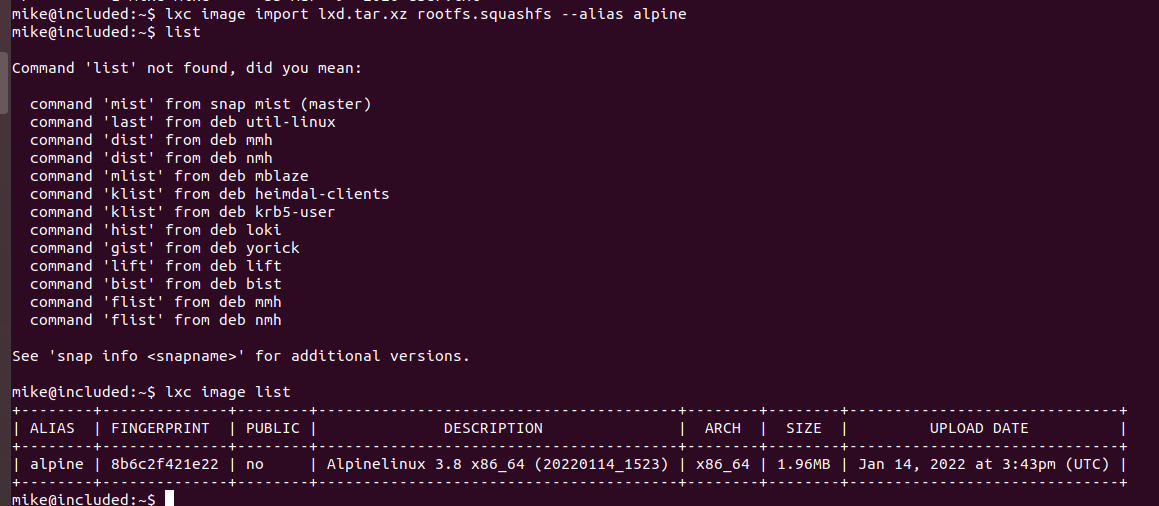Click the 'klist' from krb5-user line

click(x=183, y=212)
